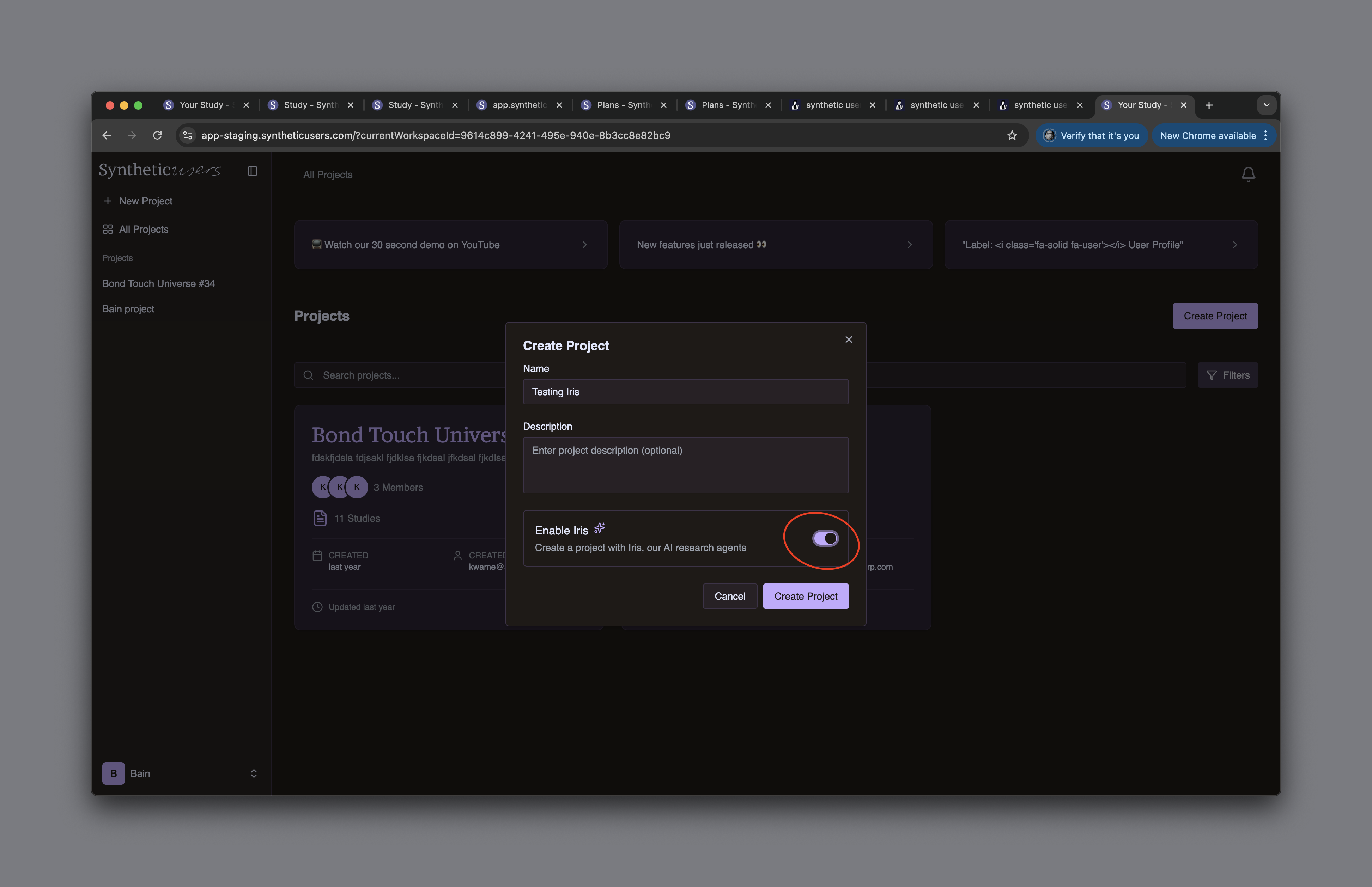The width and height of the screenshot is (1372, 887).
Task: Collapse the sidebar panel icon
Action: (x=253, y=171)
